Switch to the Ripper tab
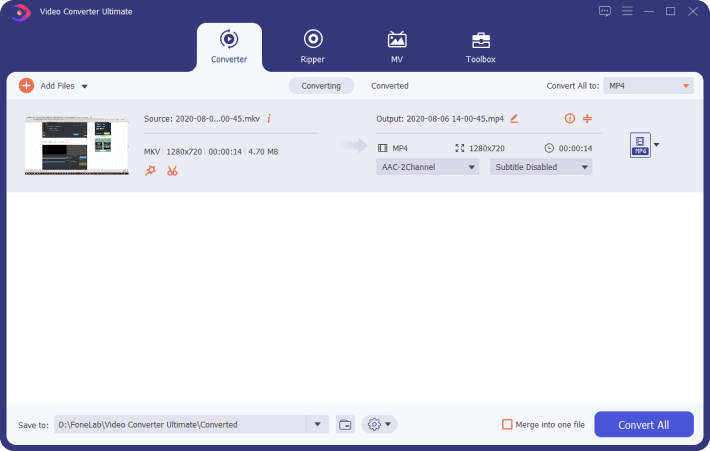 313,46
